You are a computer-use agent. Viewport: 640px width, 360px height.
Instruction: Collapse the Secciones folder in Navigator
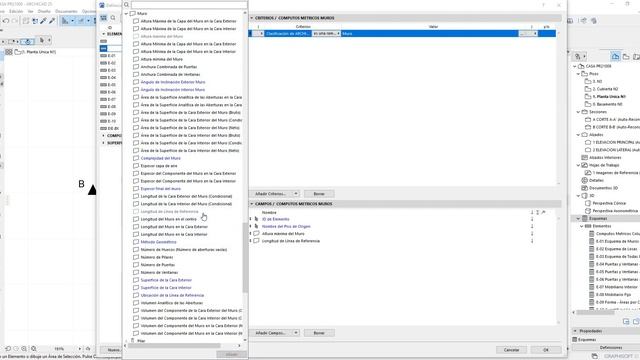[578, 112]
